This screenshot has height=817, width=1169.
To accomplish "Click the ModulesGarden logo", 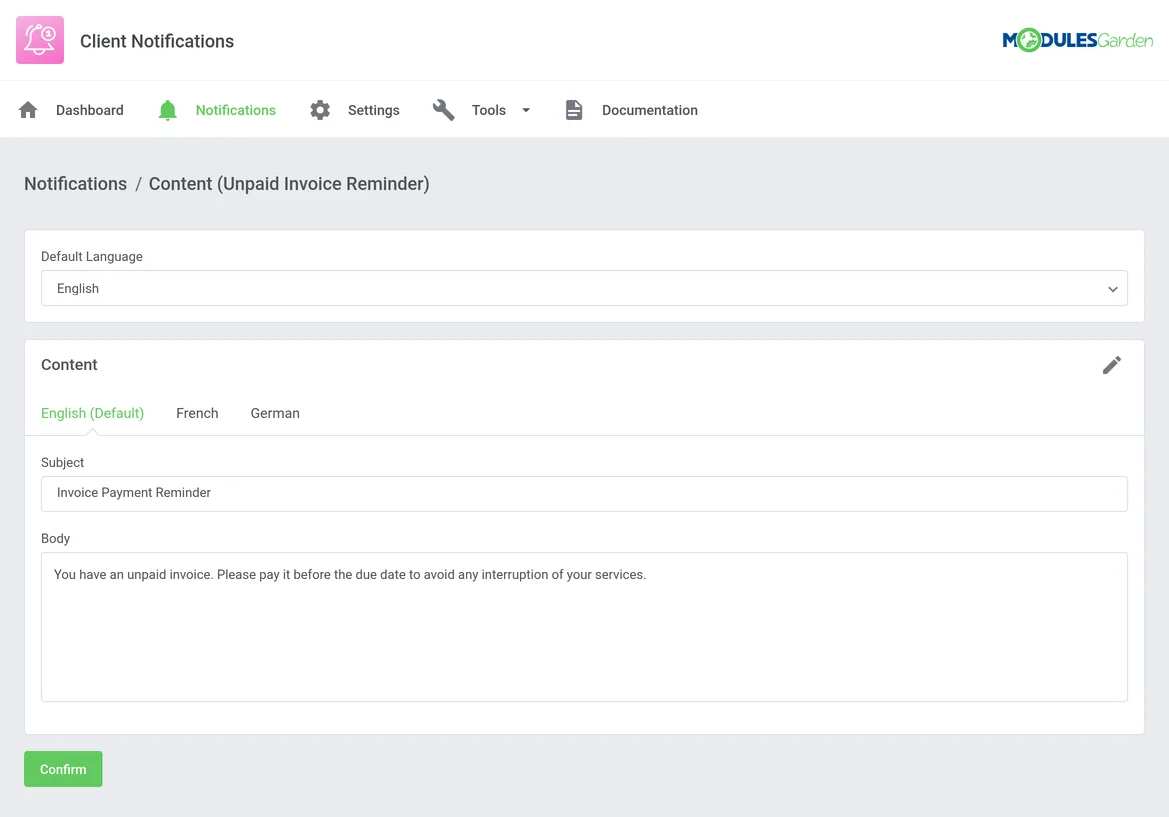I will pyautogui.click(x=1077, y=40).
